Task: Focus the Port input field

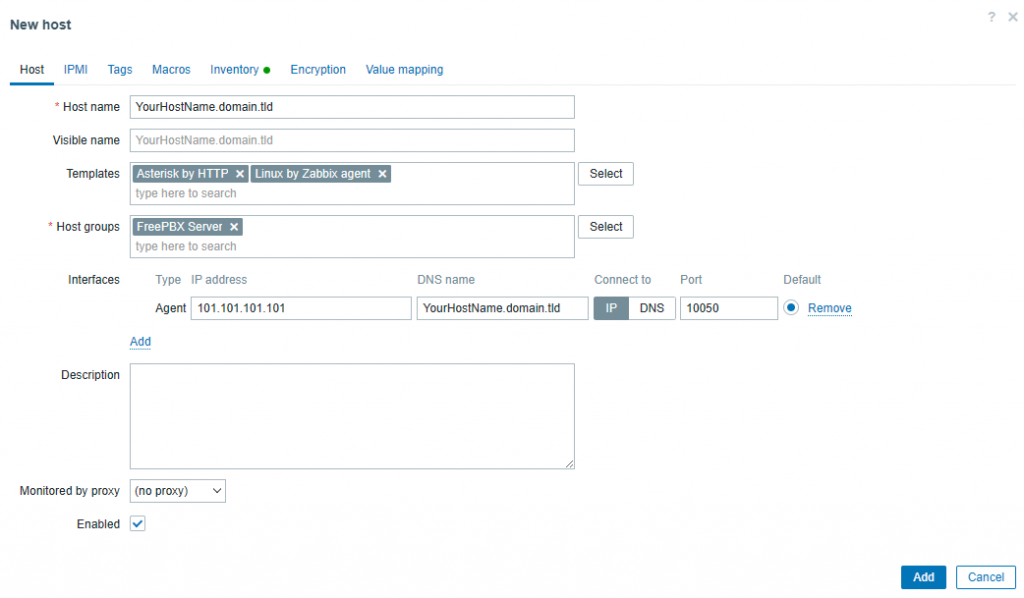Action: click(728, 308)
